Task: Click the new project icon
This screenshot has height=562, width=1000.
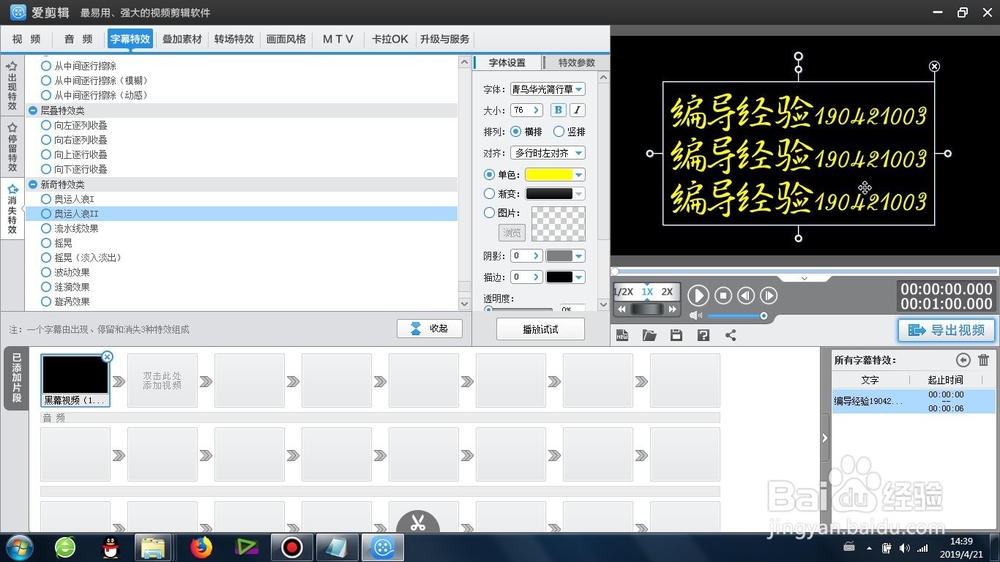Action: pos(622,335)
